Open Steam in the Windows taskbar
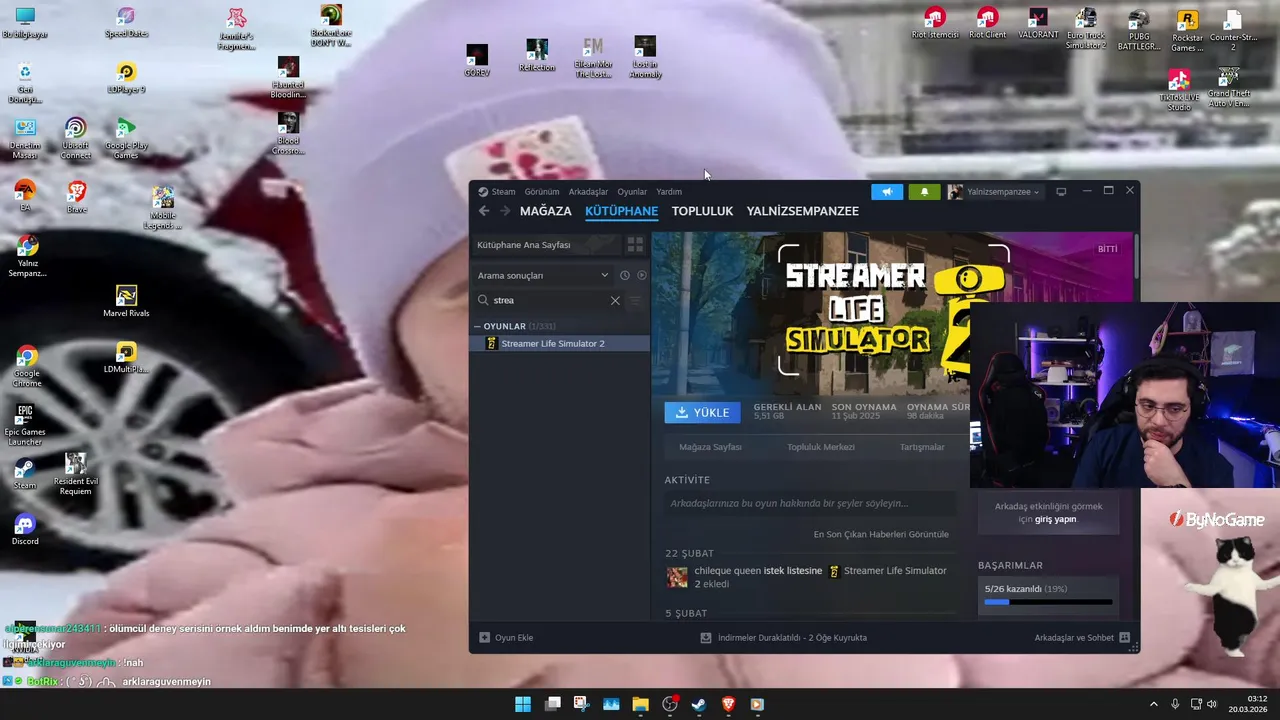 (699, 704)
